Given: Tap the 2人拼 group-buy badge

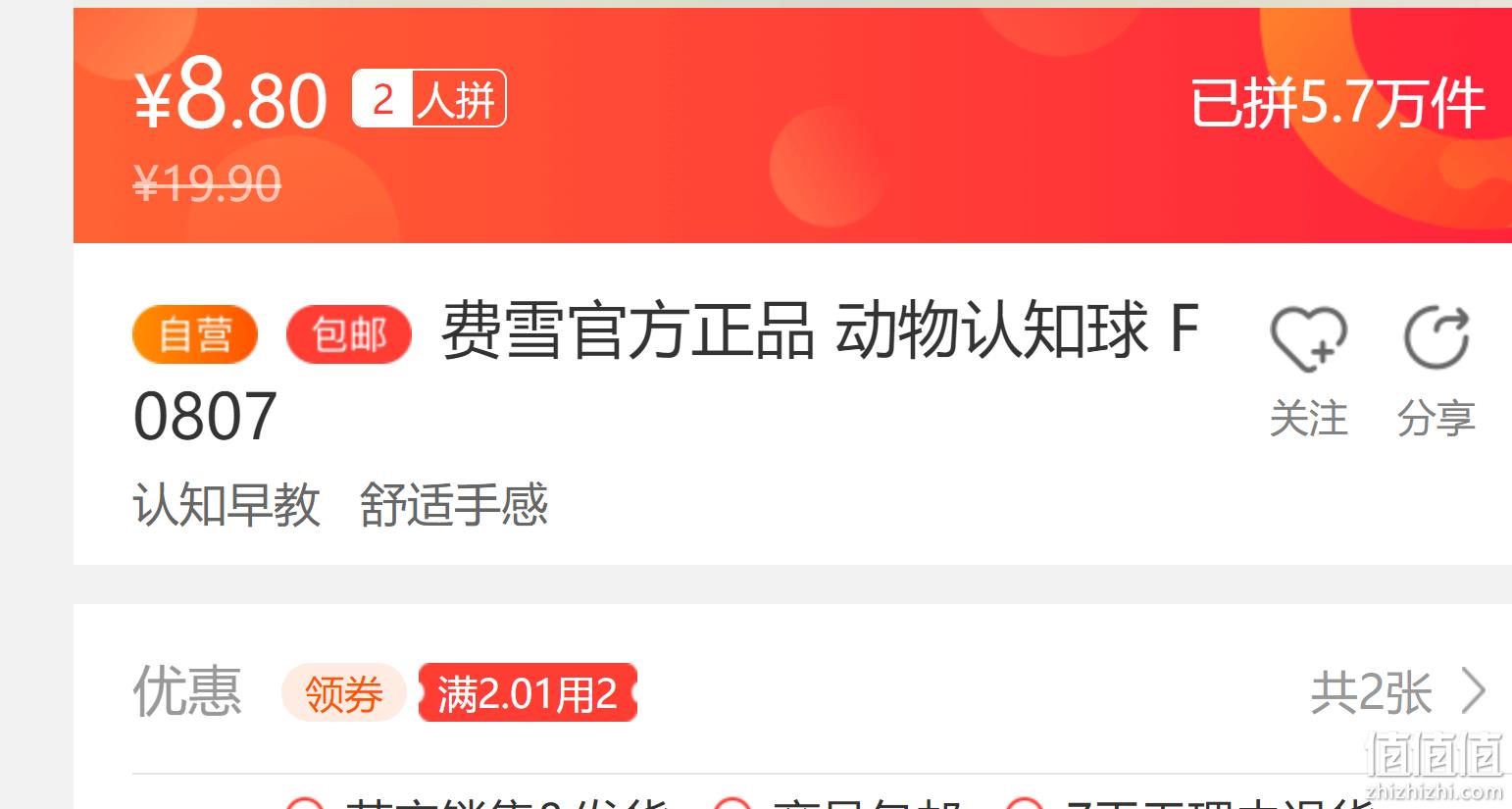Looking at the screenshot, I should 429,98.
